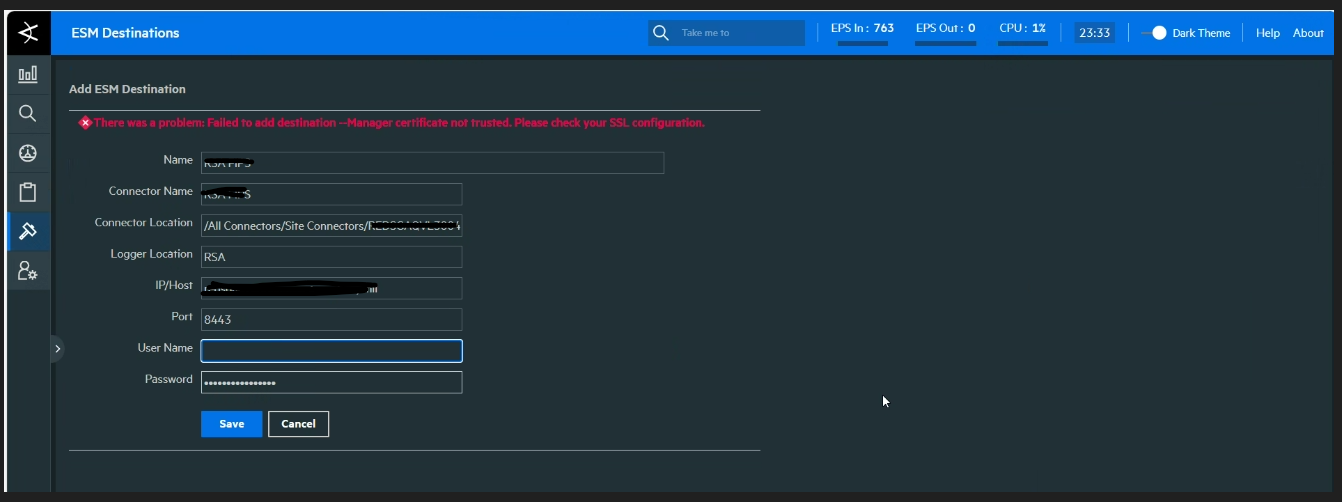The width and height of the screenshot is (1342, 502).
Task: Click into the Name field
Action: point(432,163)
